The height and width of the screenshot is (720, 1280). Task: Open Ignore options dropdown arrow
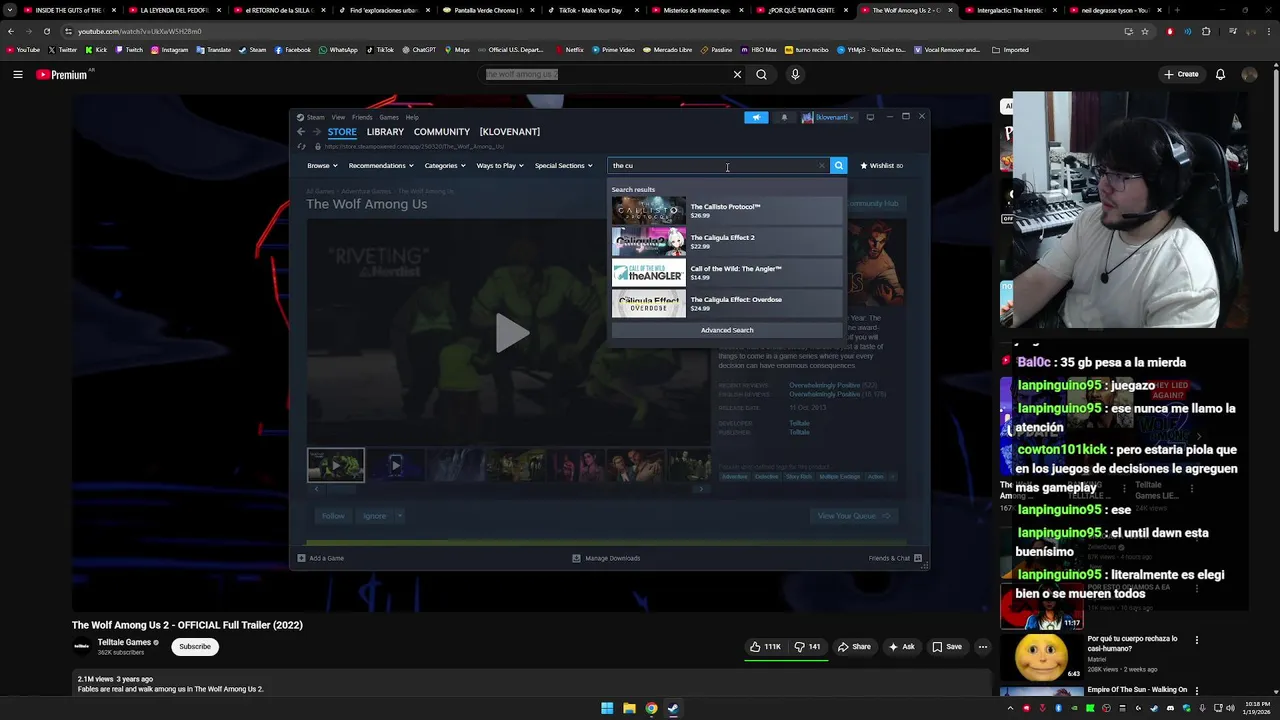click(x=399, y=516)
